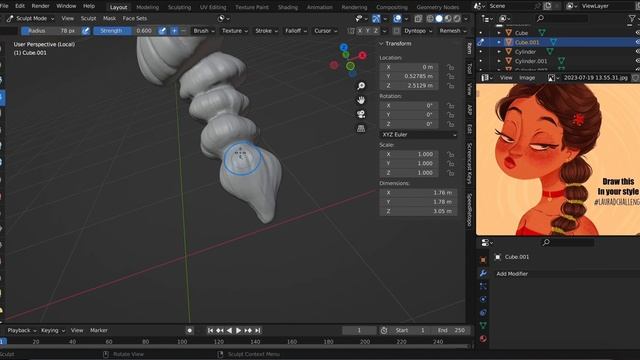Screen dimensions: 640x360
Task: Set brush direction to Add (plus)
Action: click(174, 31)
